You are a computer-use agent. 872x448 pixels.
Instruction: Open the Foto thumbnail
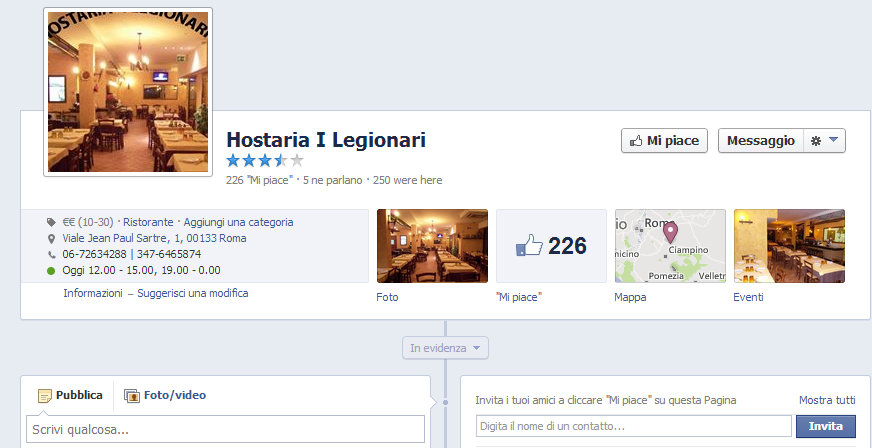432,246
